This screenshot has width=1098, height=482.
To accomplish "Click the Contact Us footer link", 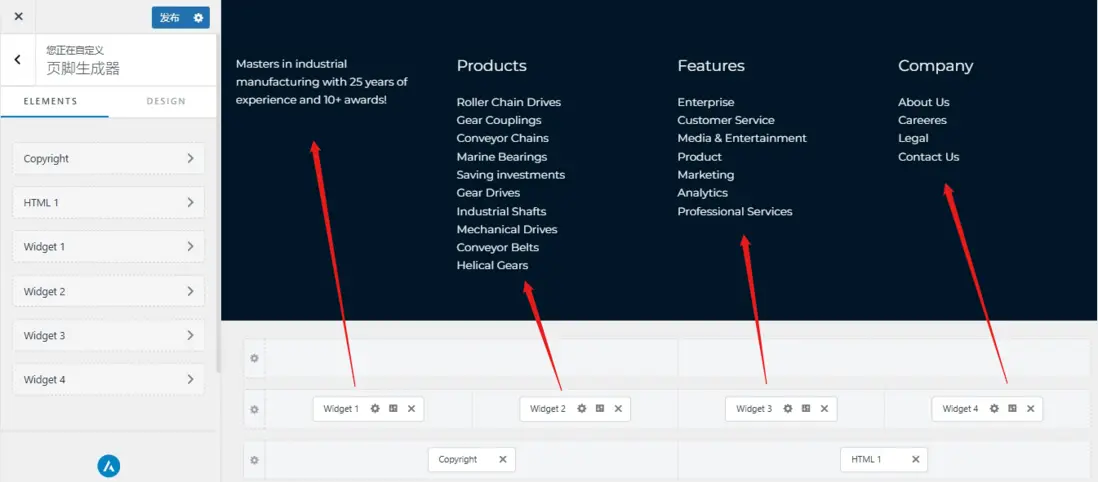I will tap(928, 157).
